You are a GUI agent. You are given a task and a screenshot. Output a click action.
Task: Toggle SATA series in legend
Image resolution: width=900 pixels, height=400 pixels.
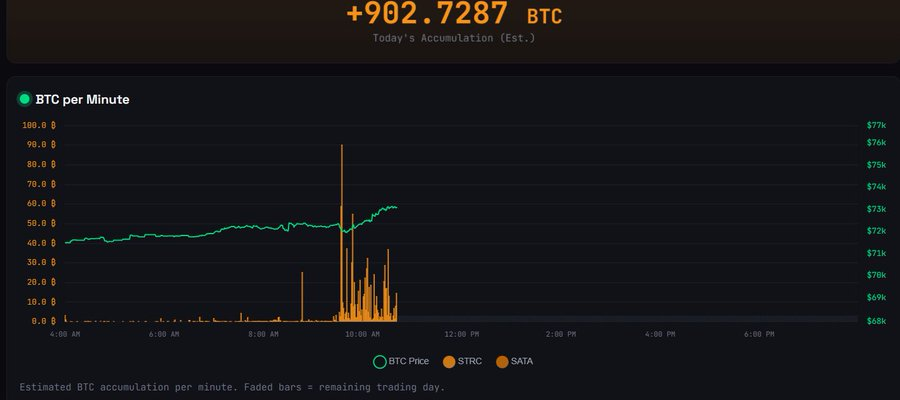pyautogui.click(x=514, y=362)
